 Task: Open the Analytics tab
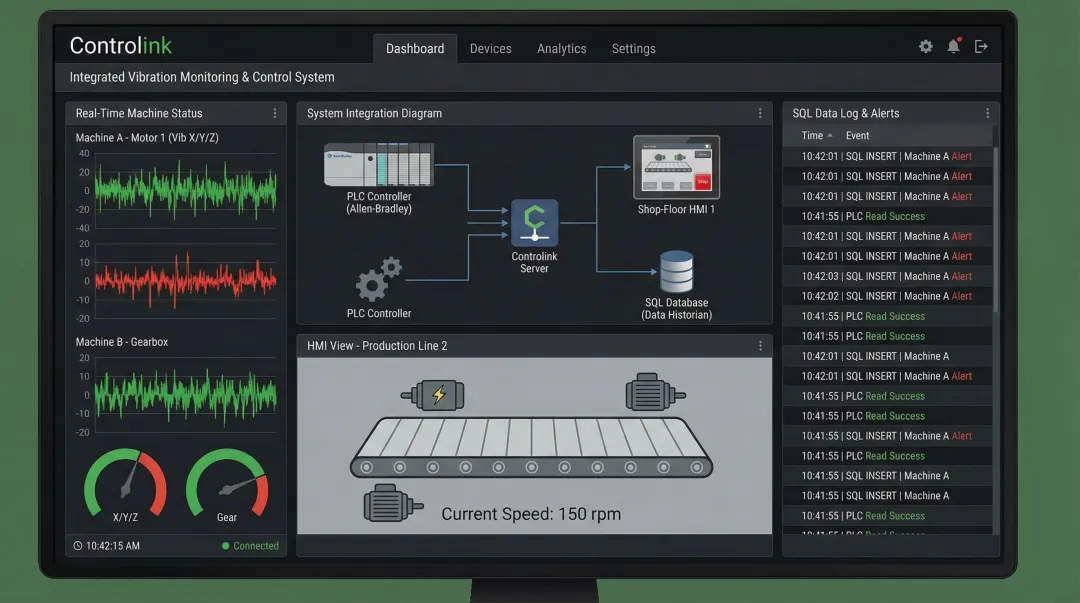pyautogui.click(x=561, y=48)
